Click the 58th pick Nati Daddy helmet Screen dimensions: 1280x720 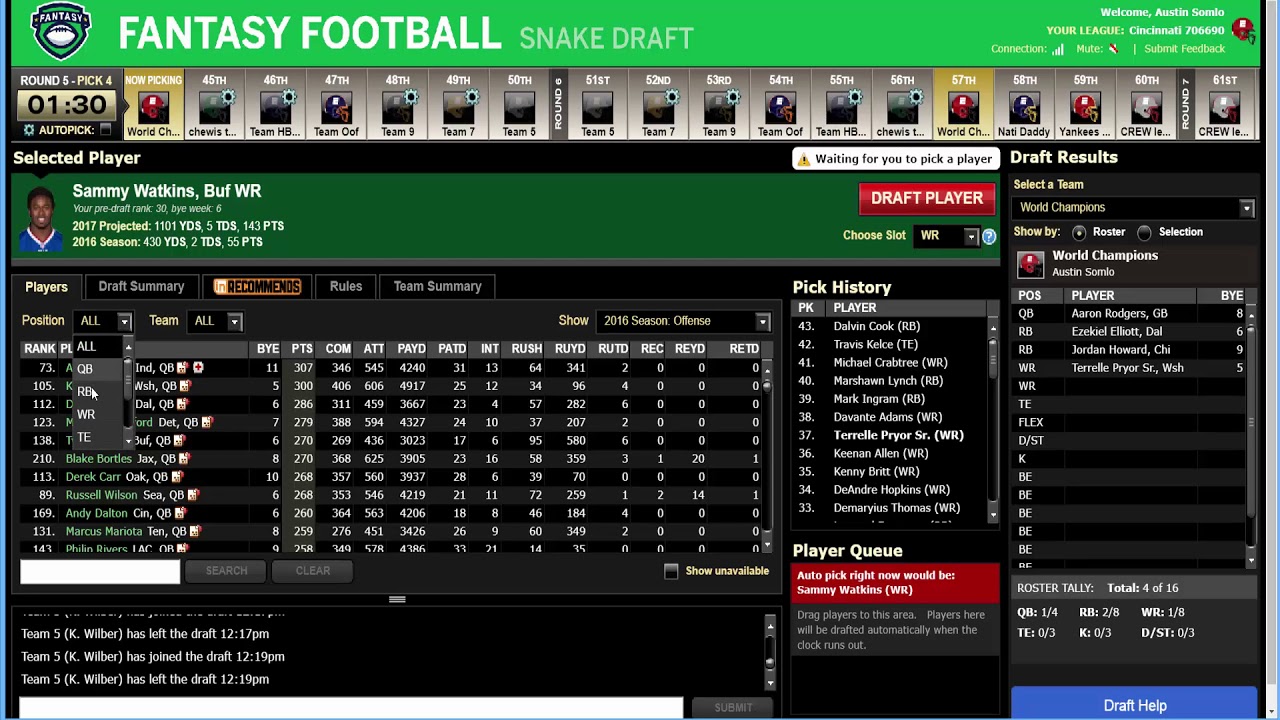1024,107
